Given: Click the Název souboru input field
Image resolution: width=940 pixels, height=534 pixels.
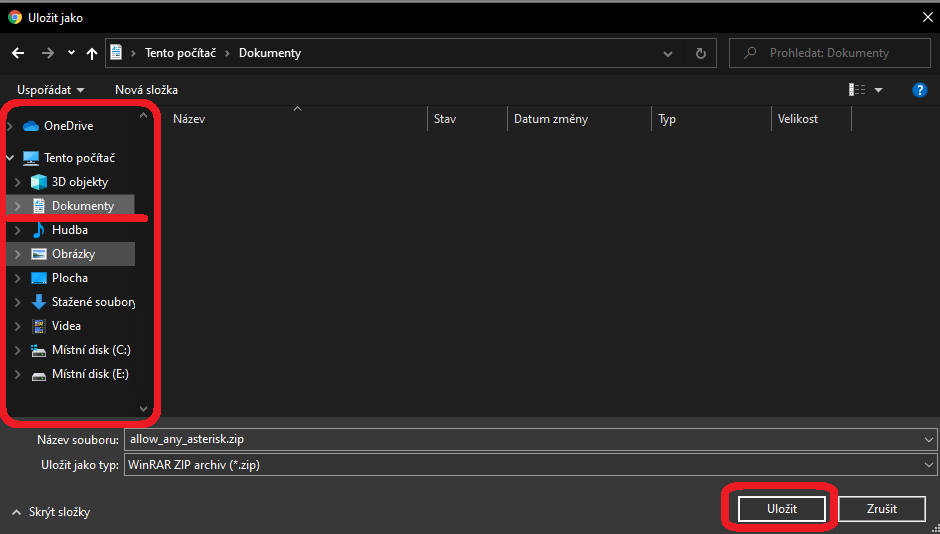Looking at the screenshot, I should [x=520, y=440].
